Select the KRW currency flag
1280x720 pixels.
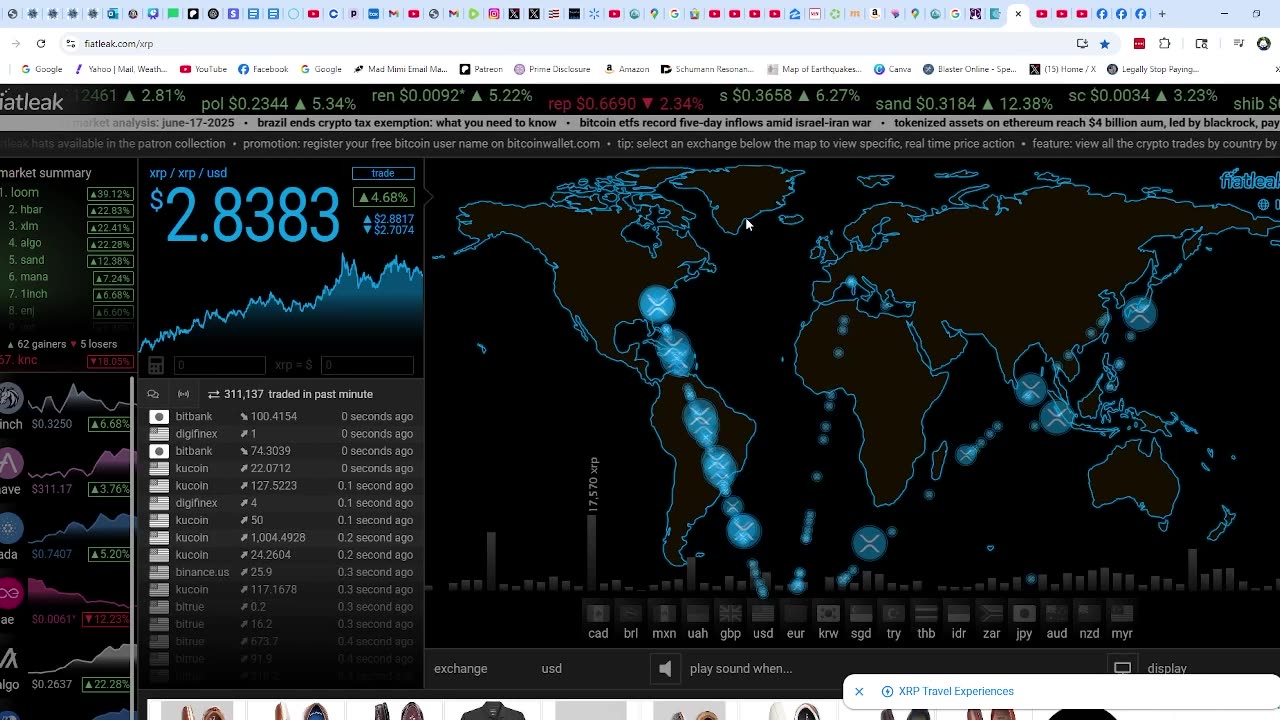pos(828,614)
